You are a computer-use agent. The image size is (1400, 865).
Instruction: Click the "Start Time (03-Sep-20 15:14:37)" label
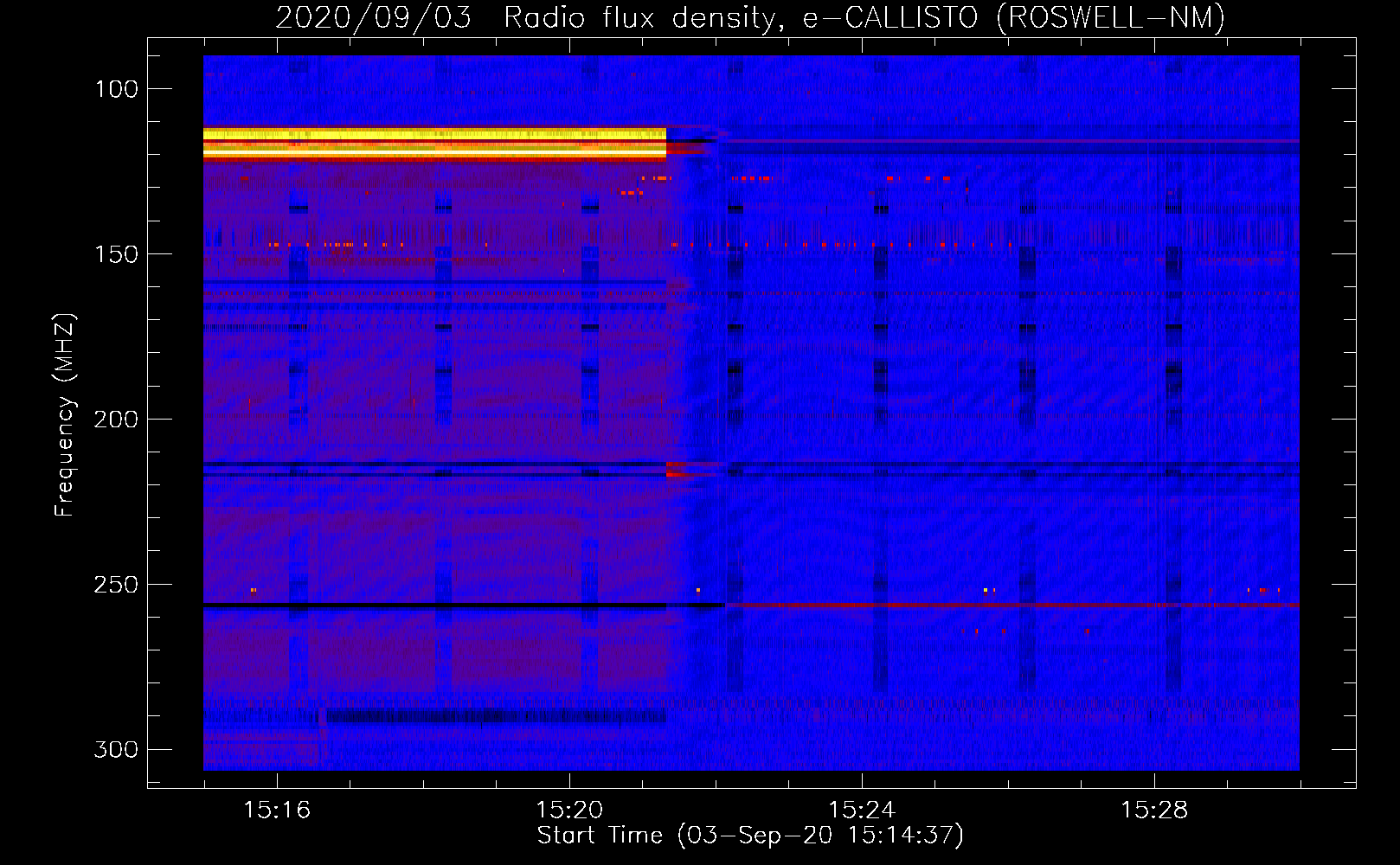[750, 836]
